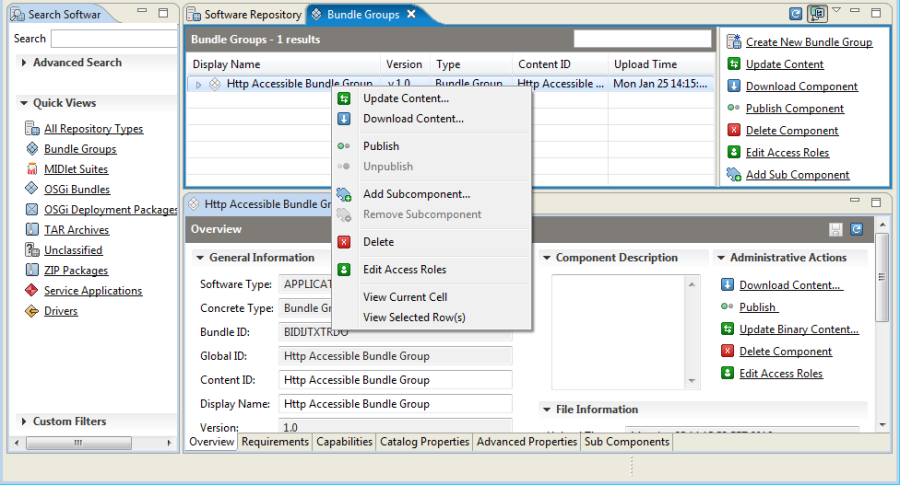Click the MIDlet Suites icon in Quick Views
The width and height of the screenshot is (900, 485).
click(x=32, y=169)
